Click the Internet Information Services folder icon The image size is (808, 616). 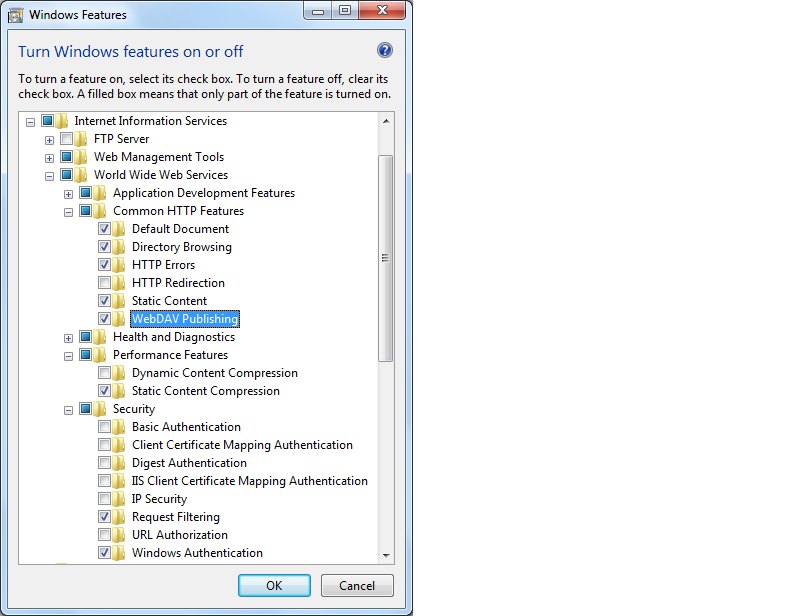(x=61, y=121)
